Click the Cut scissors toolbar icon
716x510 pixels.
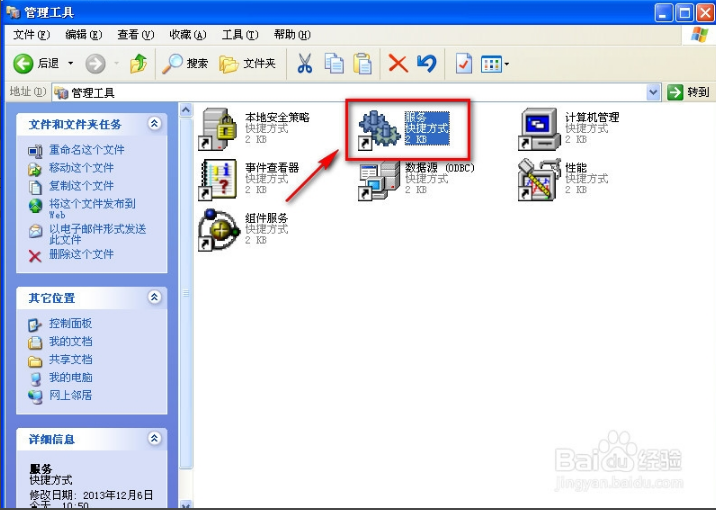click(x=305, y=63)
